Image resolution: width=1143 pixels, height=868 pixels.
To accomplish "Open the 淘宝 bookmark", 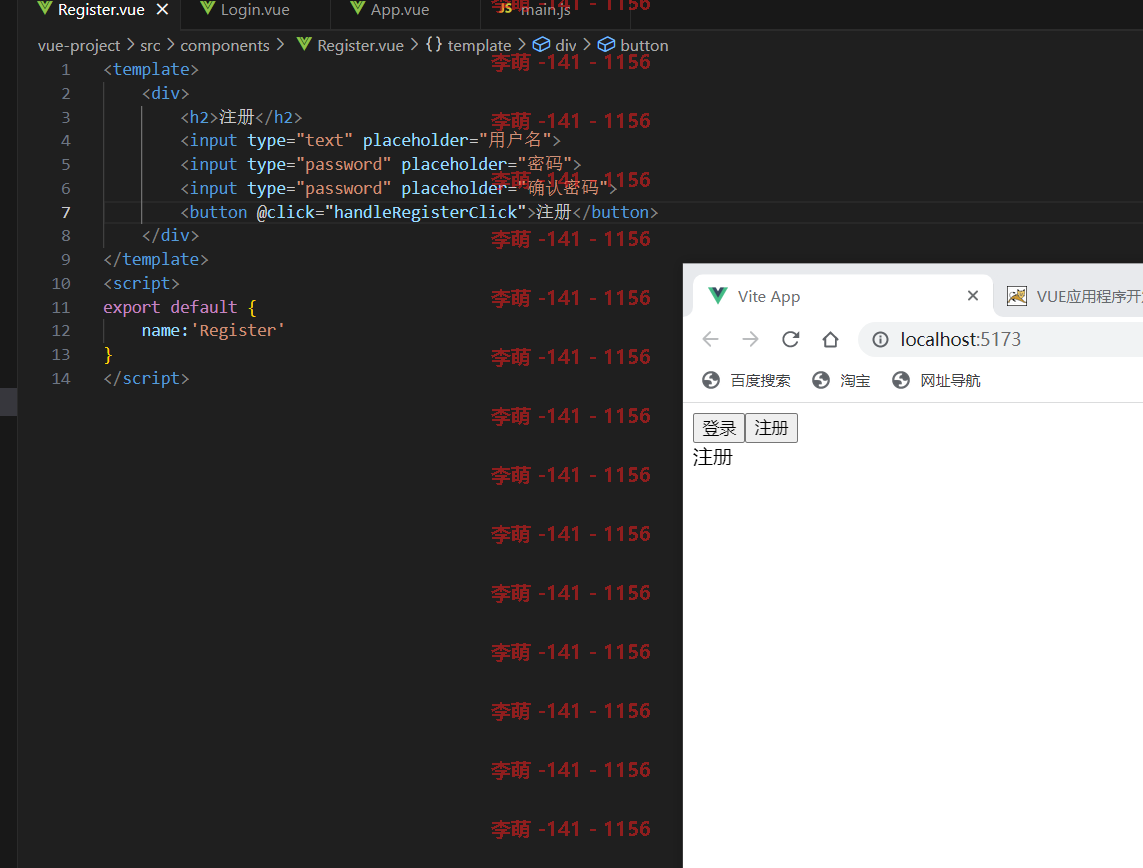I will pos(841,380).
